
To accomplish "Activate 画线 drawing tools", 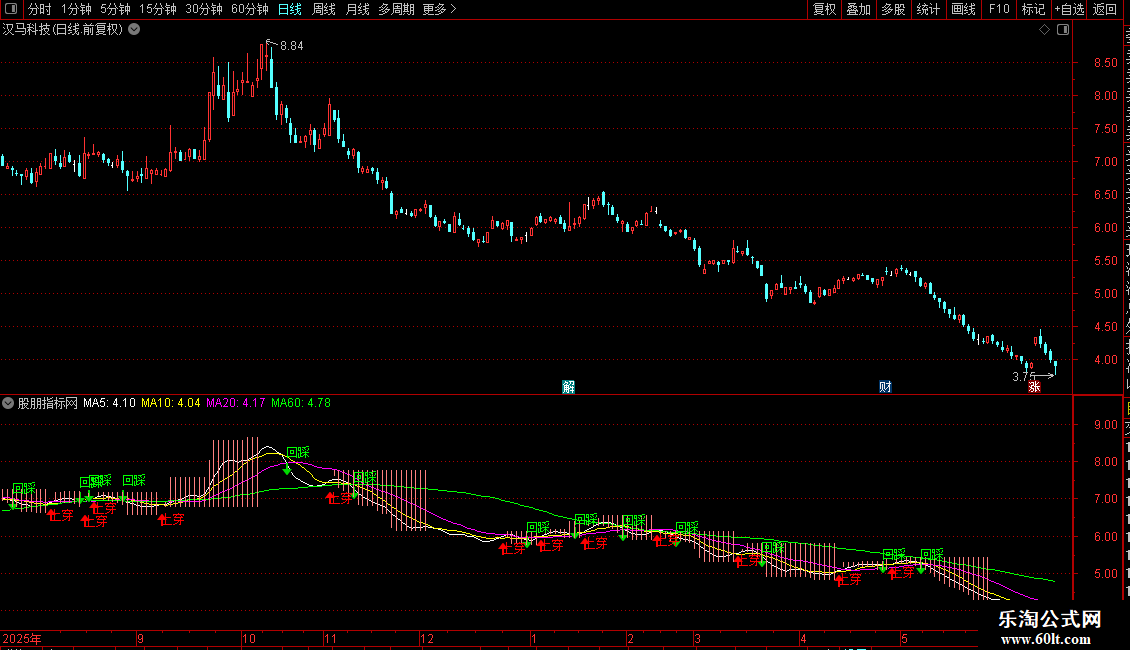I will point(964,9).
